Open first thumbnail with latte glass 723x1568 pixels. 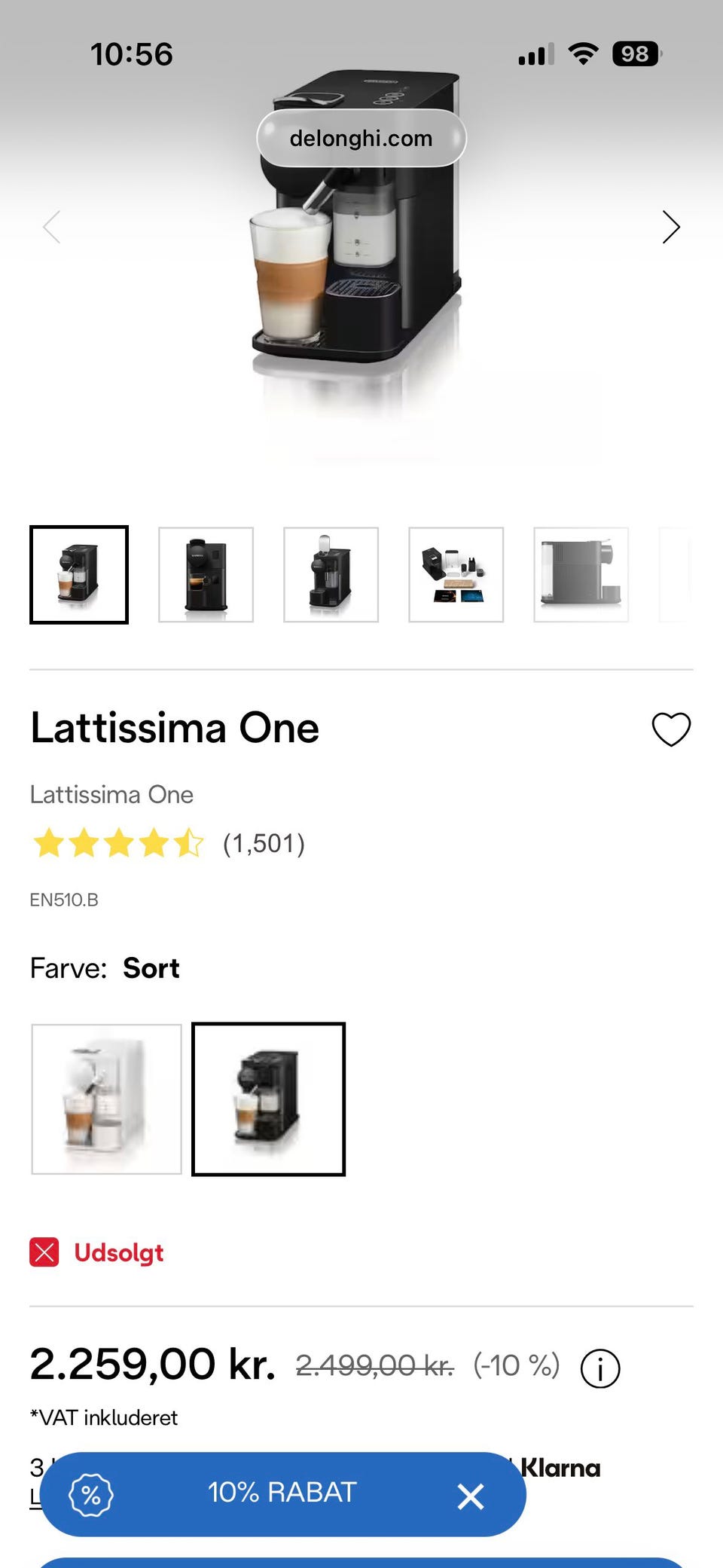(x=79, y=575)
